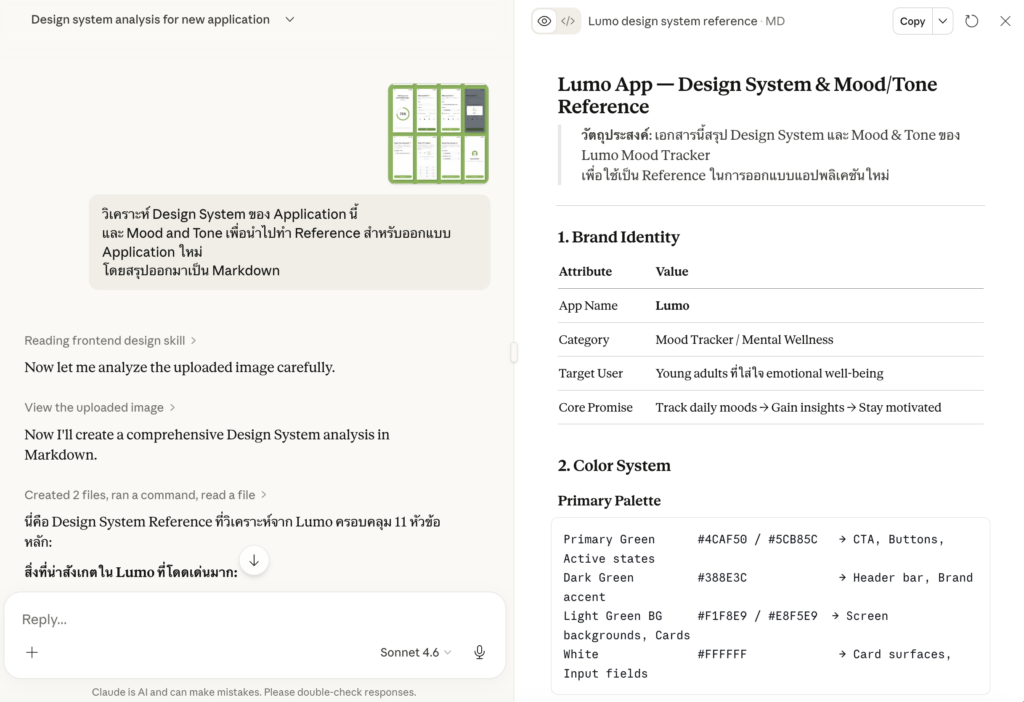Click the Primary Palette code block

(x=770, y=606)
